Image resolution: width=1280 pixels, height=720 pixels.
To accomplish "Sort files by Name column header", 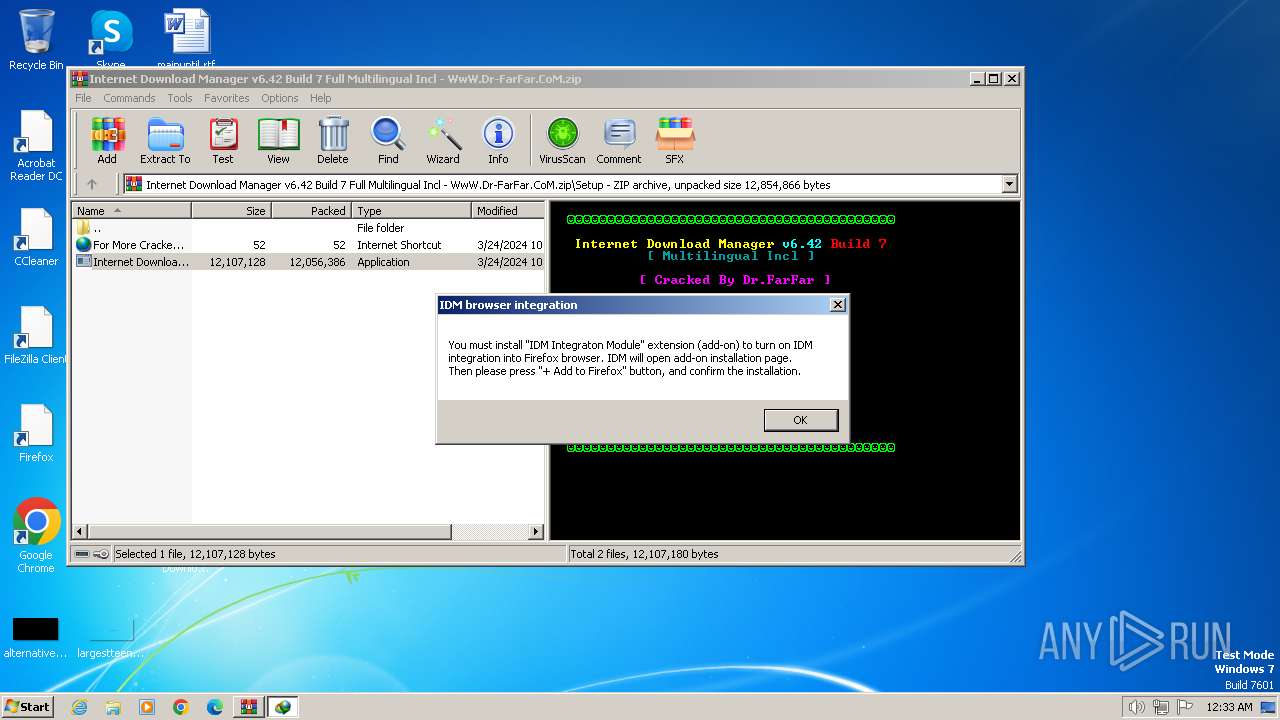I will [131, 211].
